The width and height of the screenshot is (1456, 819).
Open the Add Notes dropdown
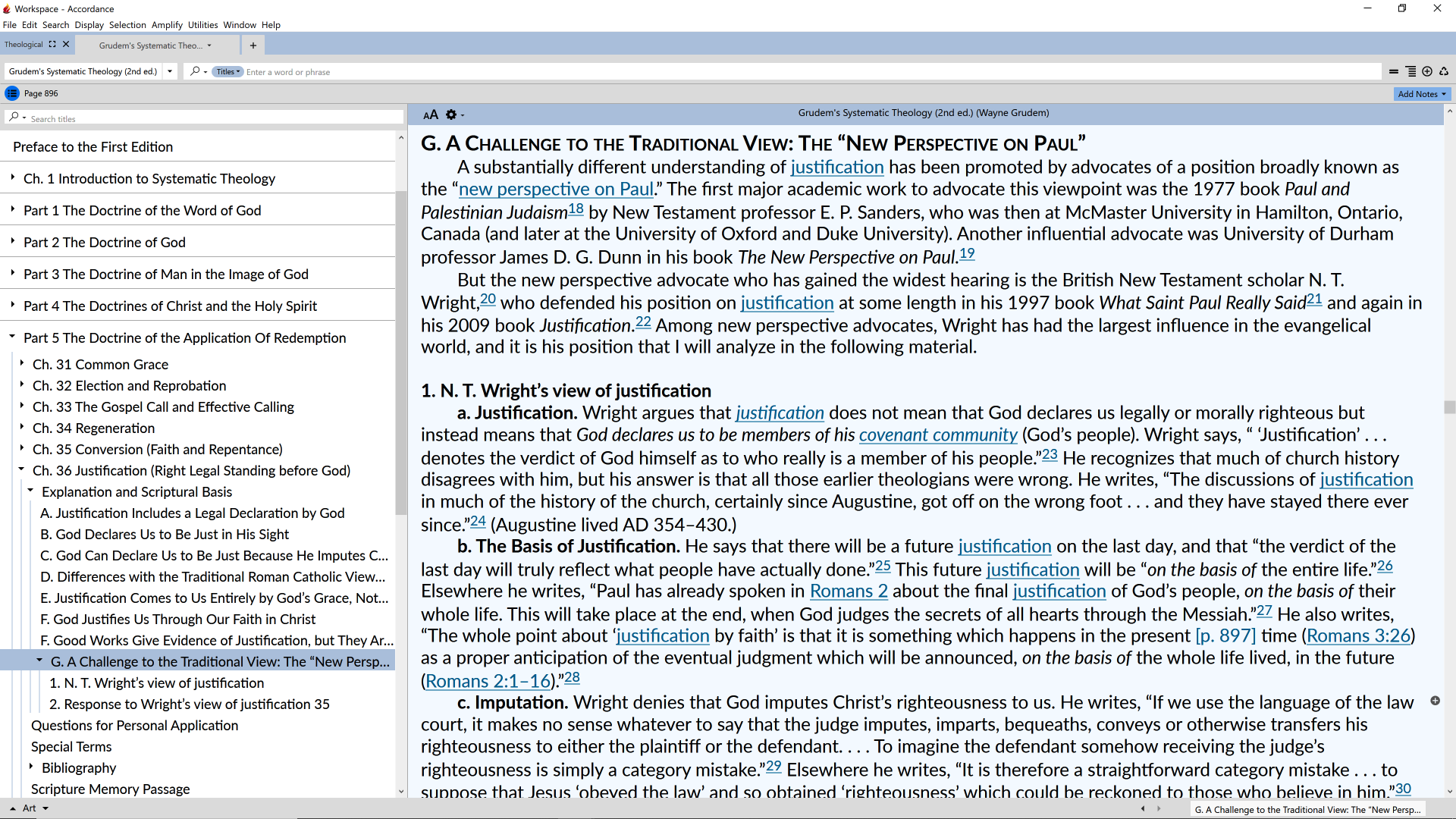coord(1422,94)
